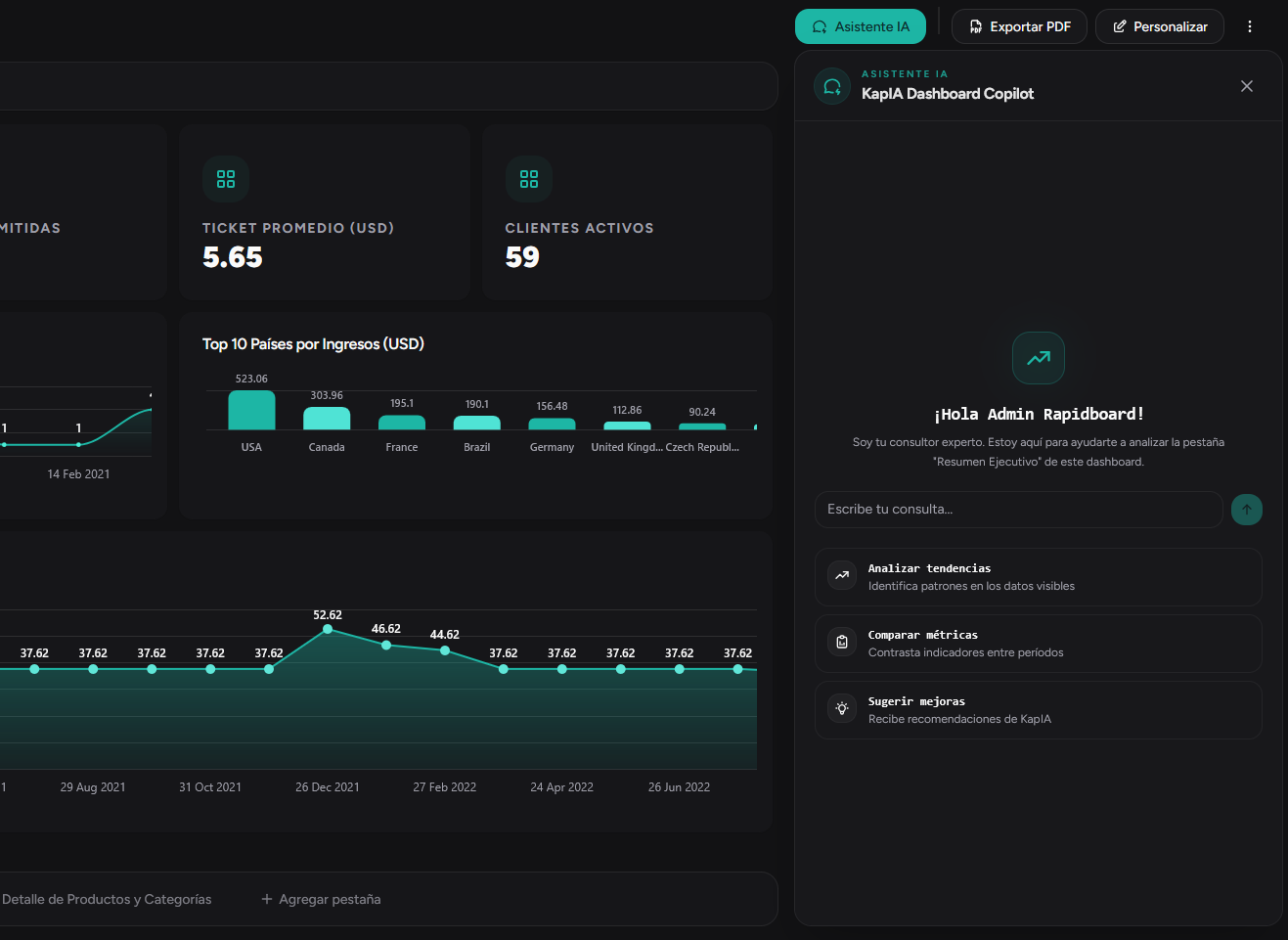The height and width of the screenshot is (940, 1288).
Task: Export dashboard with Exportar PDF
Action: (x=1019, y=26)
